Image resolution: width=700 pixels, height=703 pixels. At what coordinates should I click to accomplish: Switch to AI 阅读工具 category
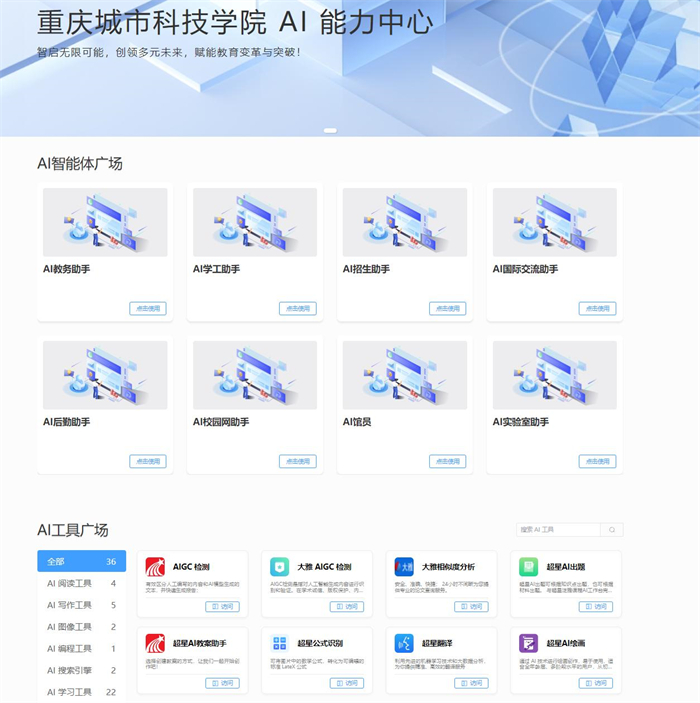81,583
